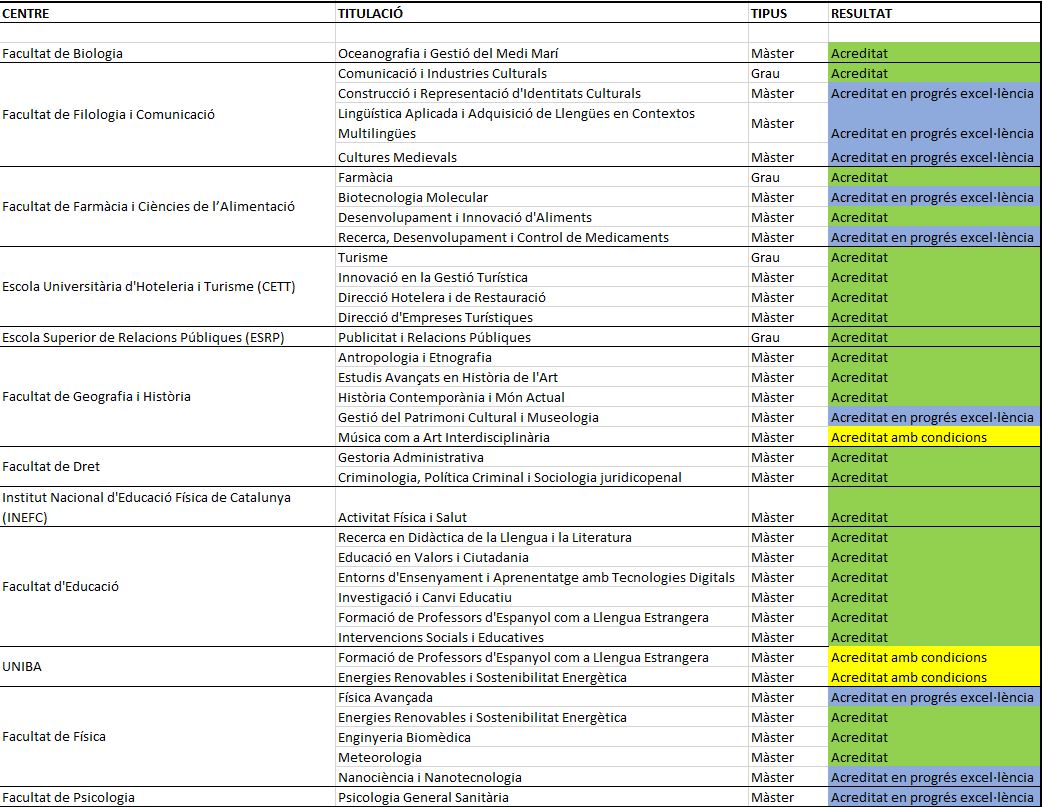Click the Biotecnologia Molecular cell
The height and width of the screenshot is (807, 1042).
413,197
